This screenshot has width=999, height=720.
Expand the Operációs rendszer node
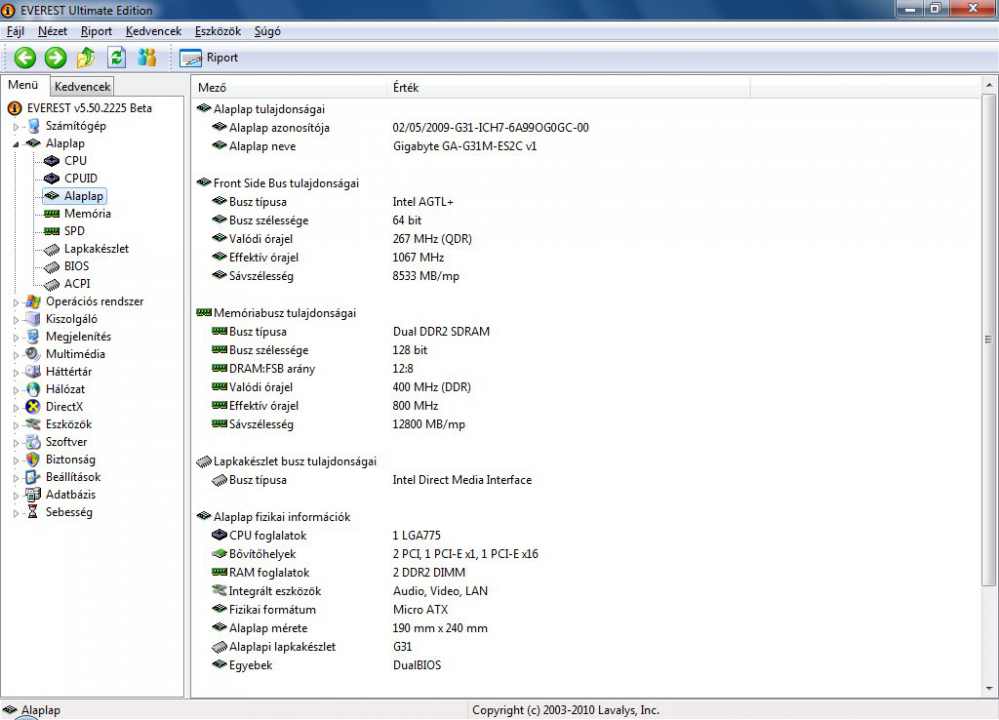16,302
